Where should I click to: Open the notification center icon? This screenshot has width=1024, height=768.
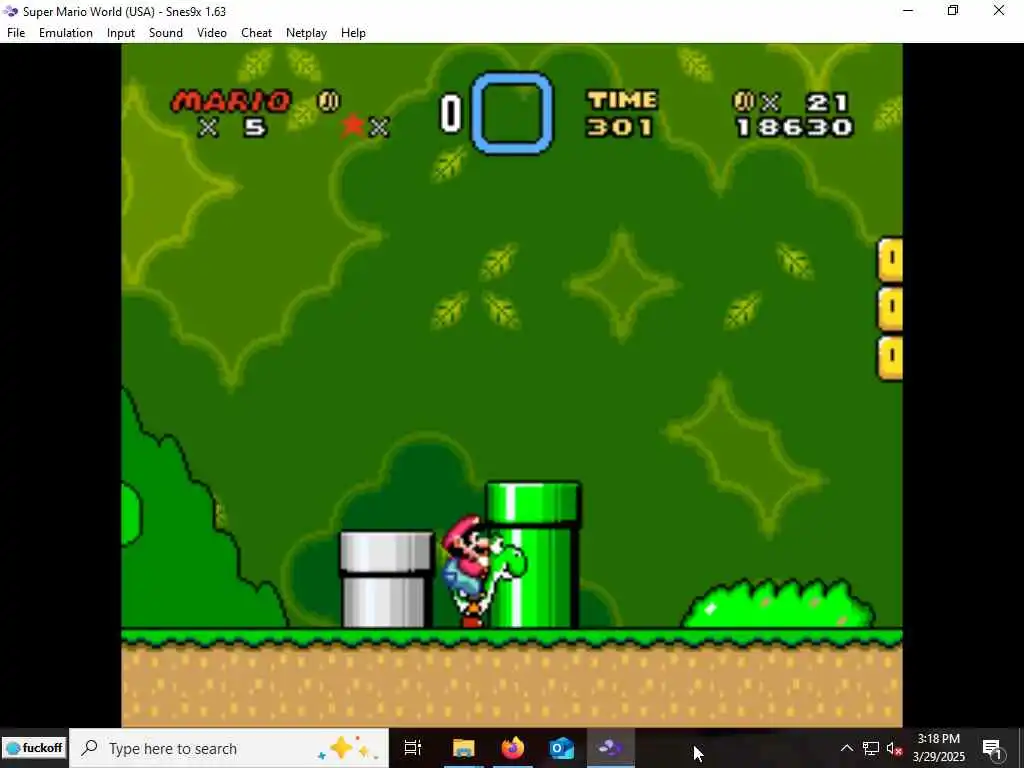tap(992, 748)
